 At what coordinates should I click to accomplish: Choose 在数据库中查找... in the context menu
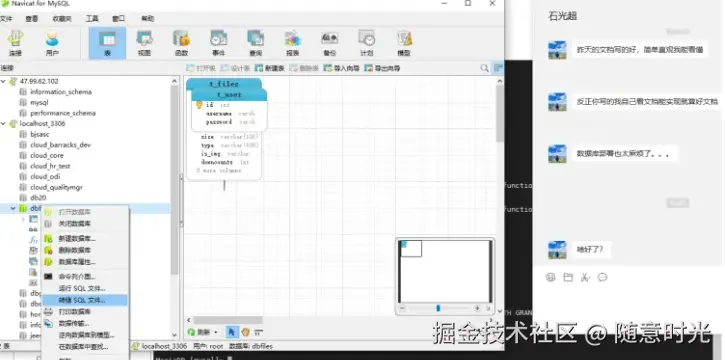coord(85,347)
